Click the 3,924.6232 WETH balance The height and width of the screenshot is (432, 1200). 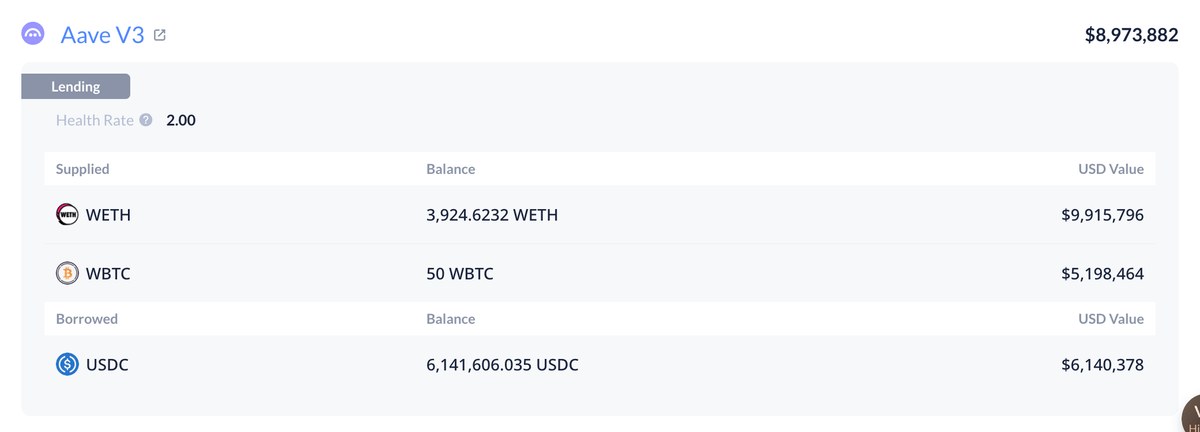click(492, 215)
